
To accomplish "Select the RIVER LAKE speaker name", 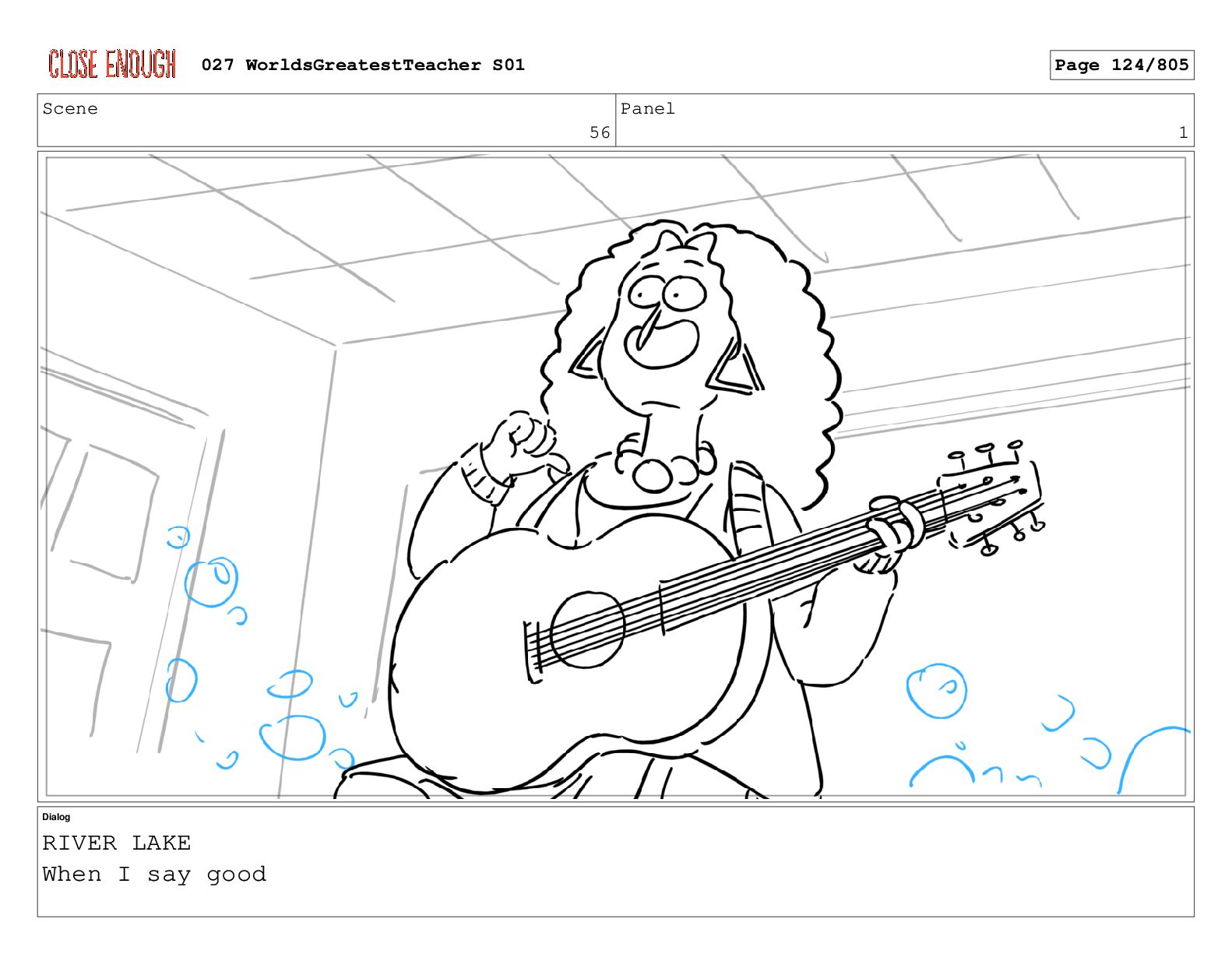I will click(x=117, y=843).
